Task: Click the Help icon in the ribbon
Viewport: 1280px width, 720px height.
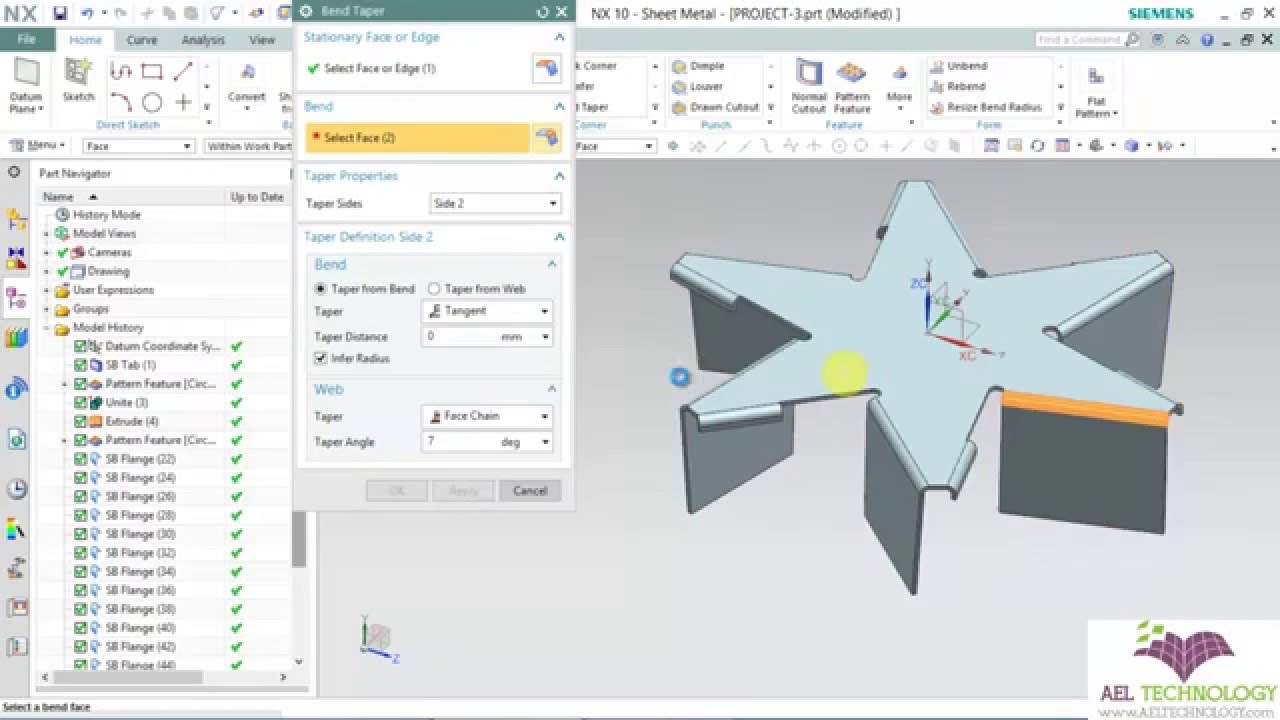Action: pyautogui.click(x=1207, y=40)
